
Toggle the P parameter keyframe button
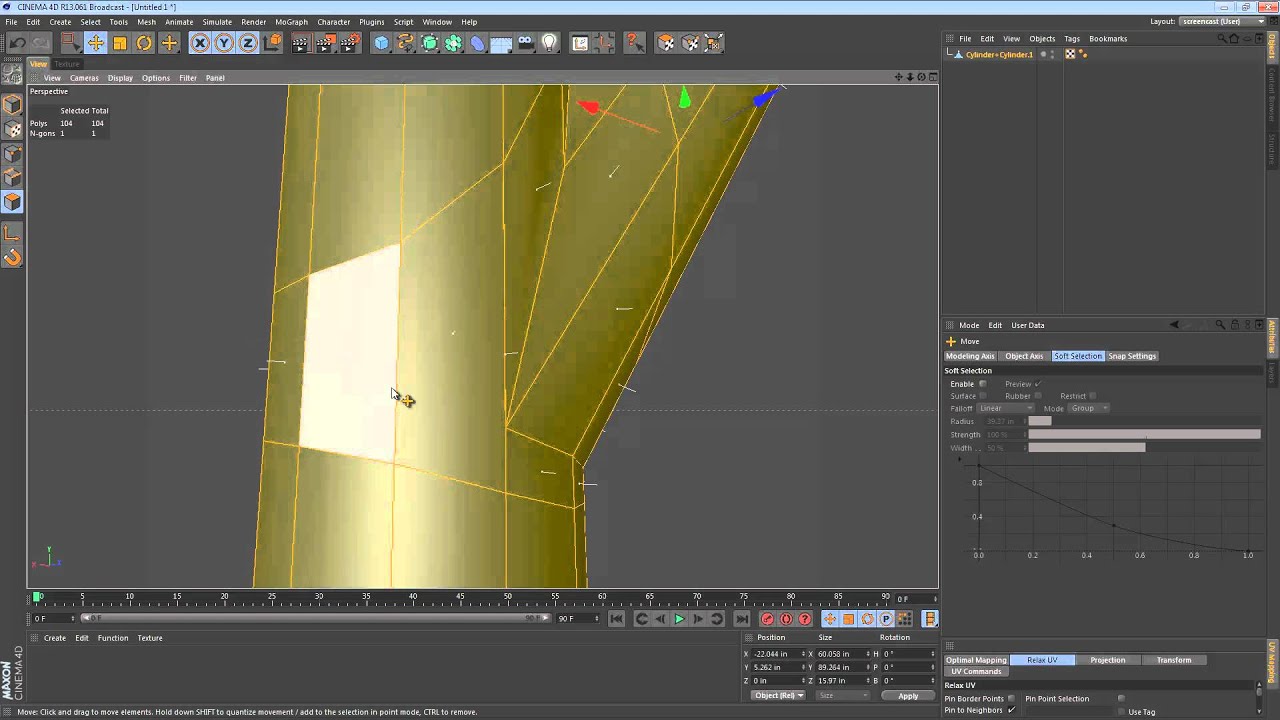[886, 619]
